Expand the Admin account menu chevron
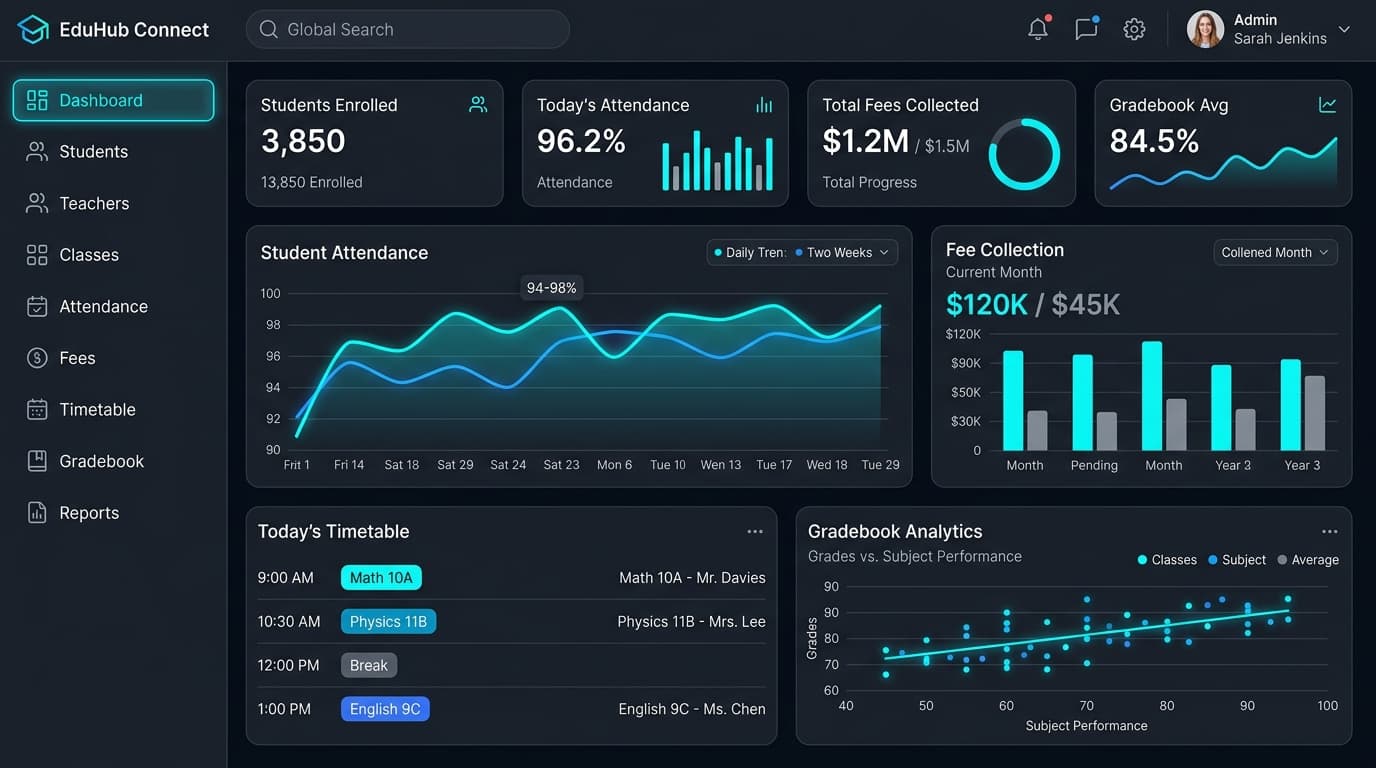 click(x=1344, y=29)
